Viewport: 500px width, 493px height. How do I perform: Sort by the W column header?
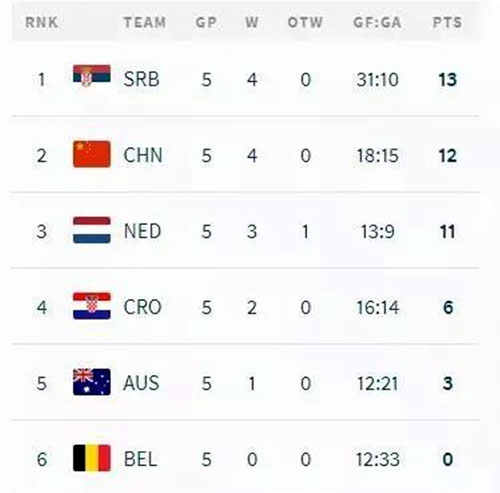click(252, 23)
